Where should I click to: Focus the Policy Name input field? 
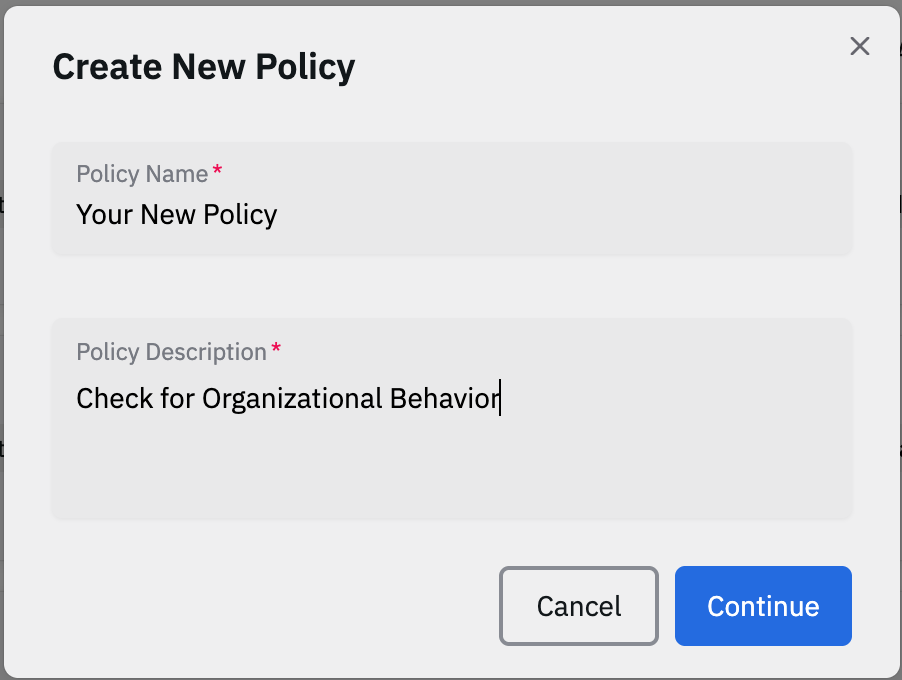[x=451, y=214]
